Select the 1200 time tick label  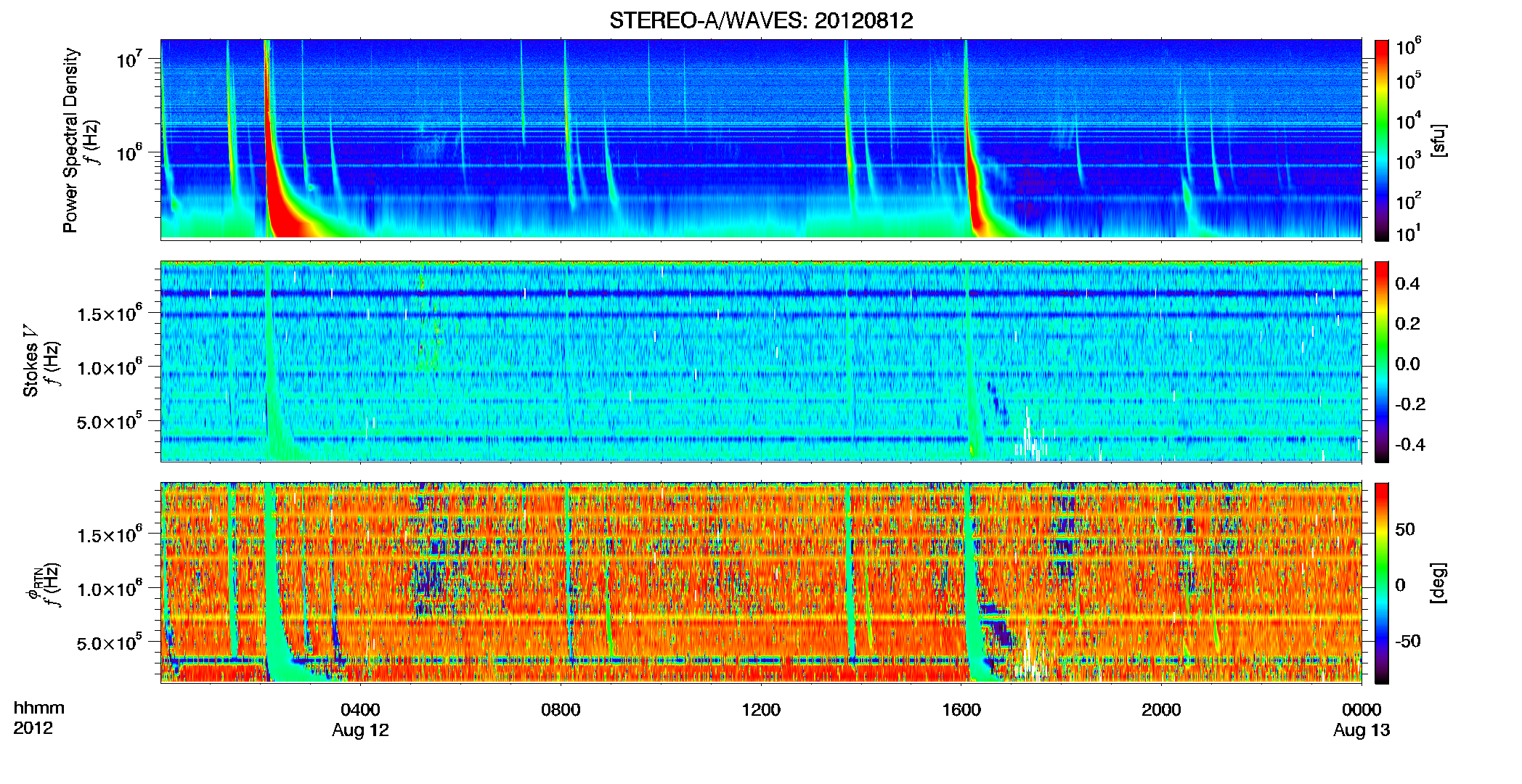pyautogui.click(x=761, y=710)
